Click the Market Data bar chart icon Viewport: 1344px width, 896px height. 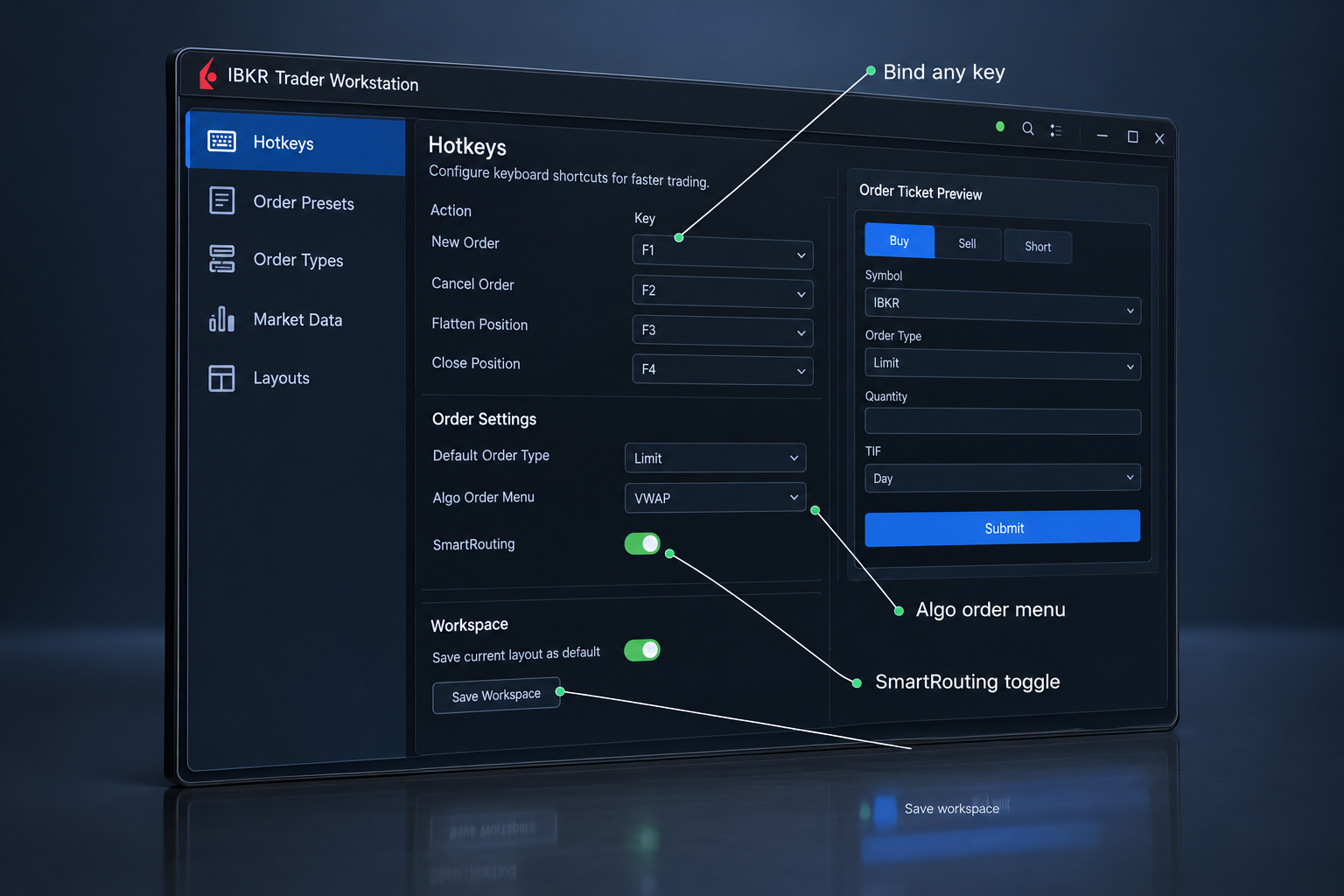point(222,318)
